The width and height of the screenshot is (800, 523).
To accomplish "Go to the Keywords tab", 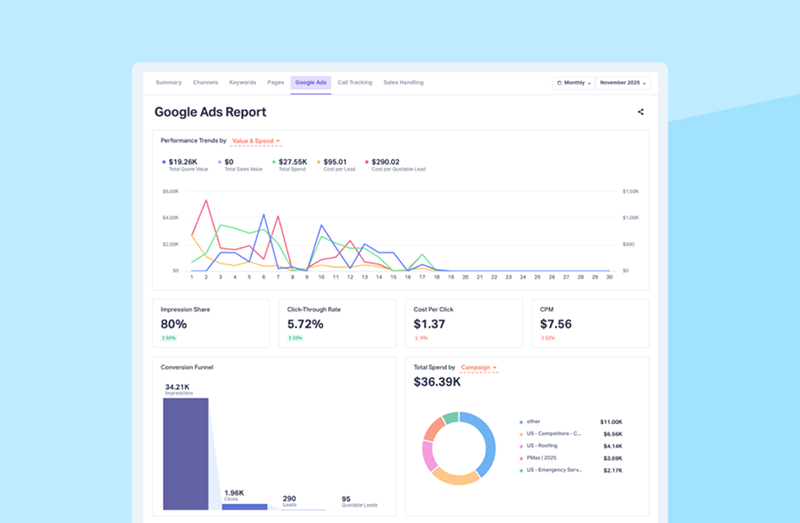I will (x=242, y=82).
